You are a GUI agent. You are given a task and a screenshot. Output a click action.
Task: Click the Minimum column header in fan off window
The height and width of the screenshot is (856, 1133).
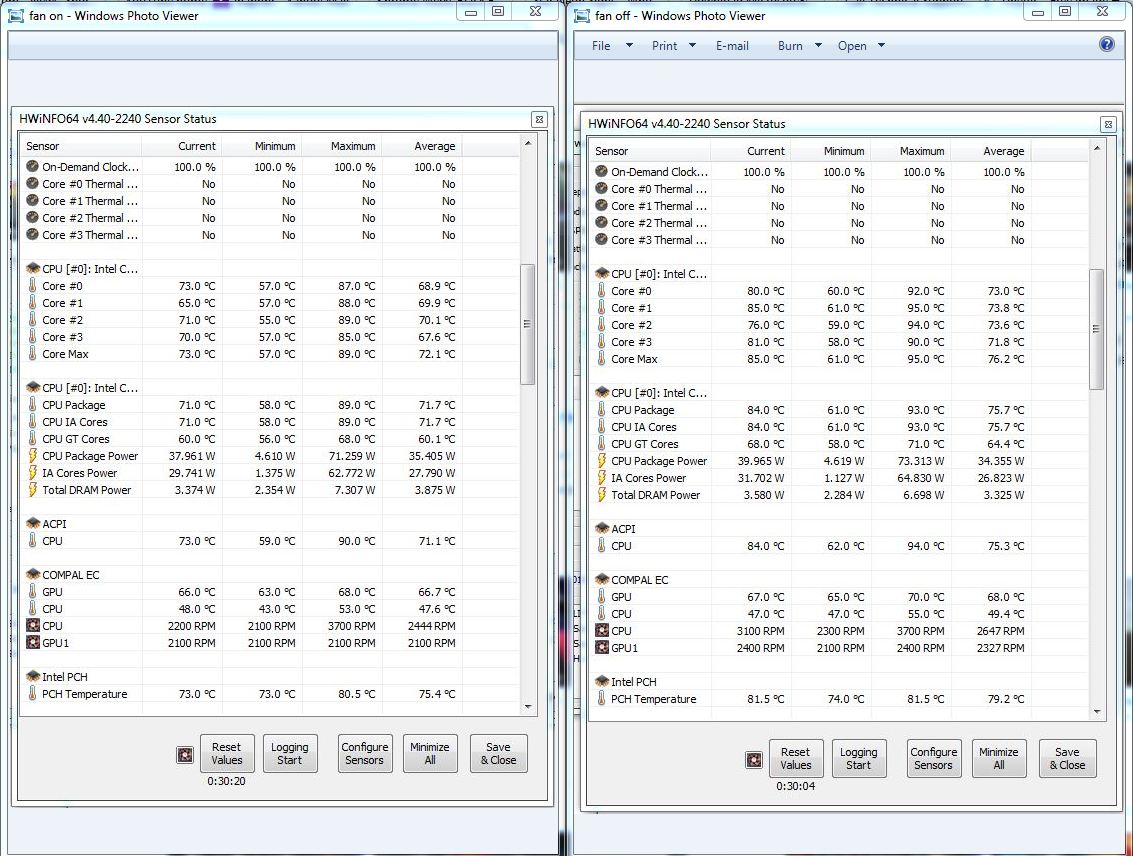click(x=831, y=151)
